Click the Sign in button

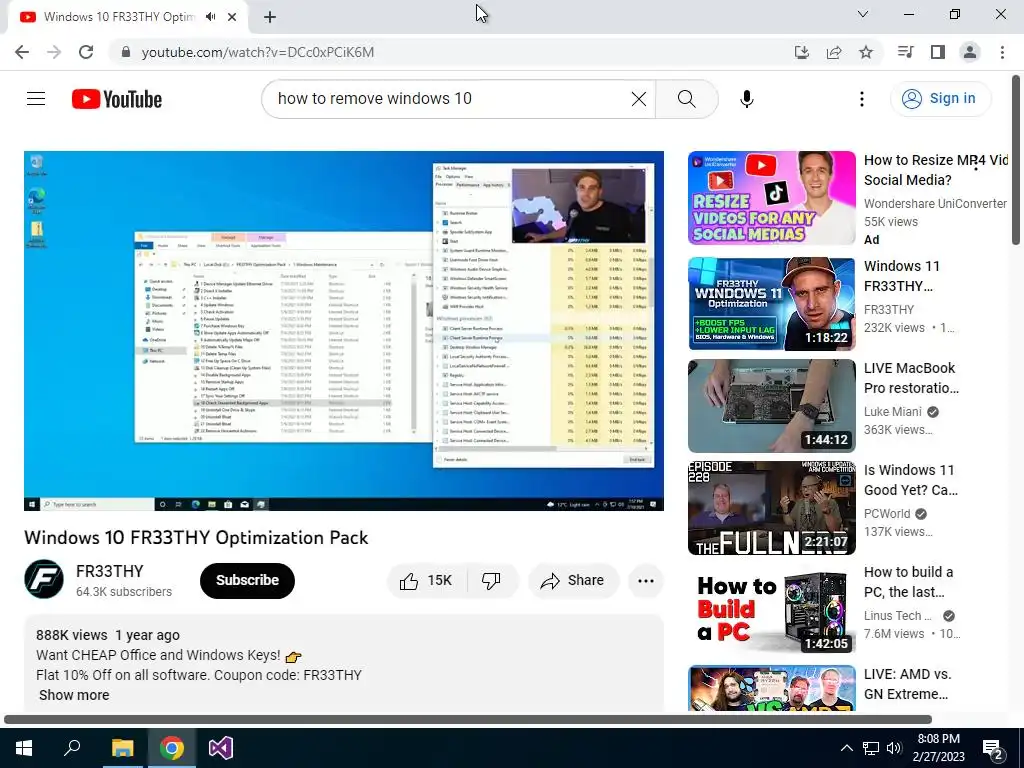point(940,99)
